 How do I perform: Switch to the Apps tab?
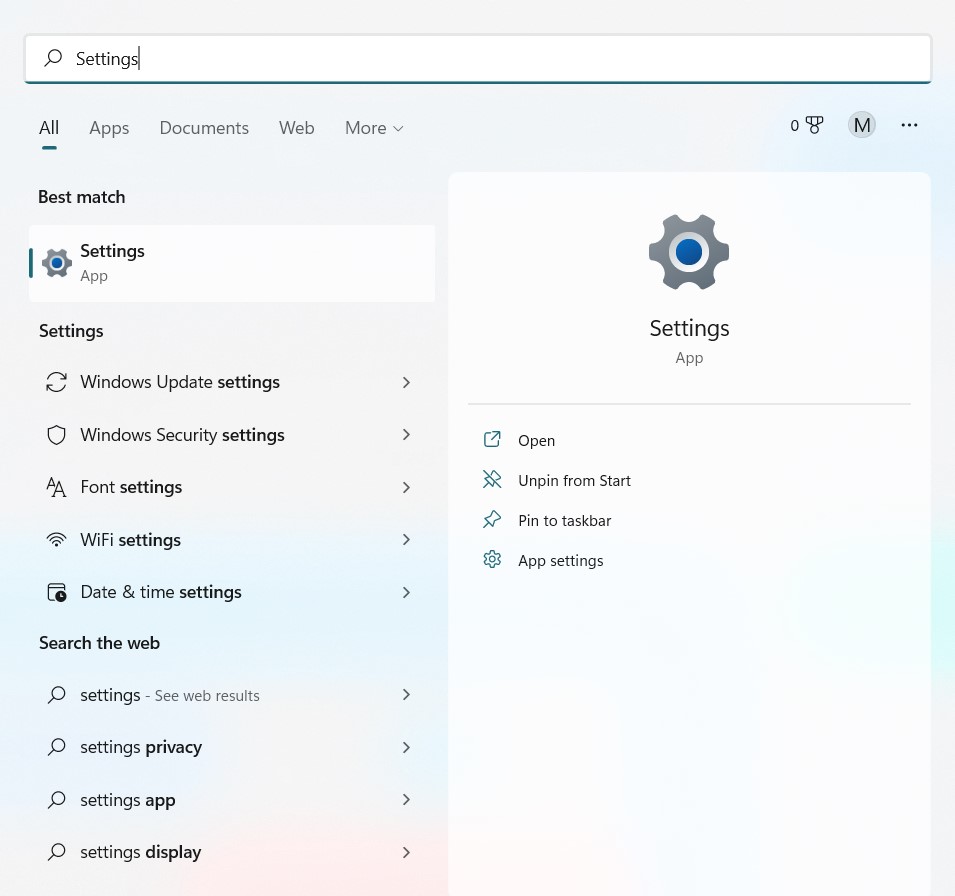pyautogui.click(x=109, y=128)
